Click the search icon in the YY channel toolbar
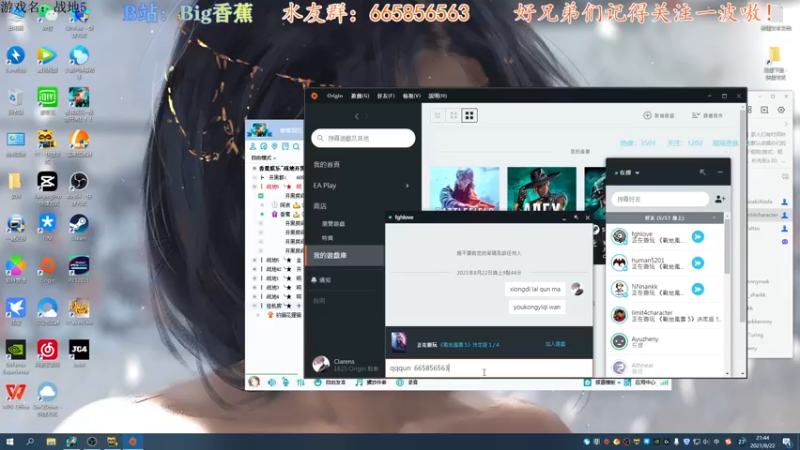This screenshot has height=450, width=800. (x=296, y=147)
